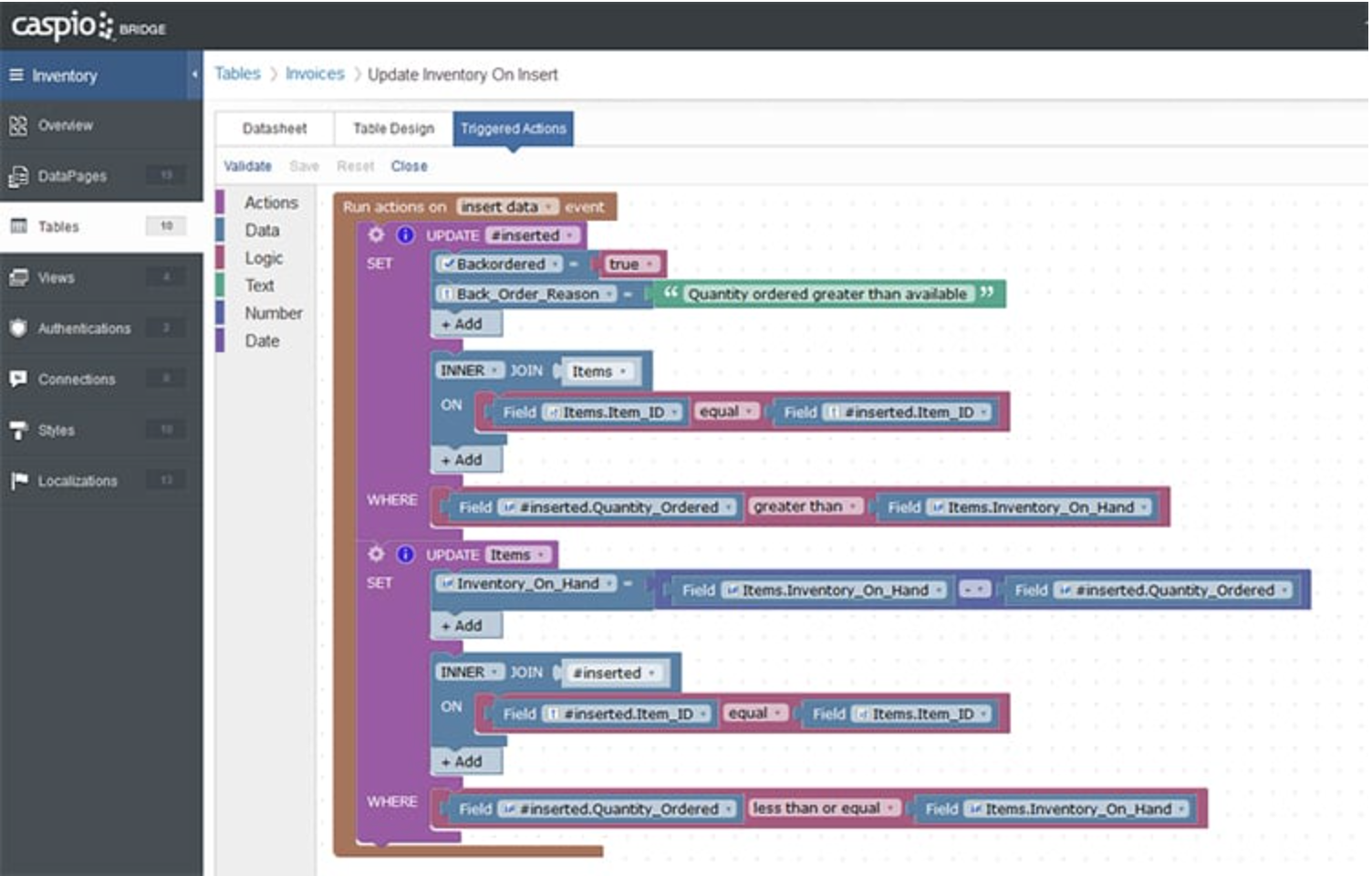1372x876 pixels.
Task: Open the Items table dropdown in INNER JOIN
Action: coord(599,371)
